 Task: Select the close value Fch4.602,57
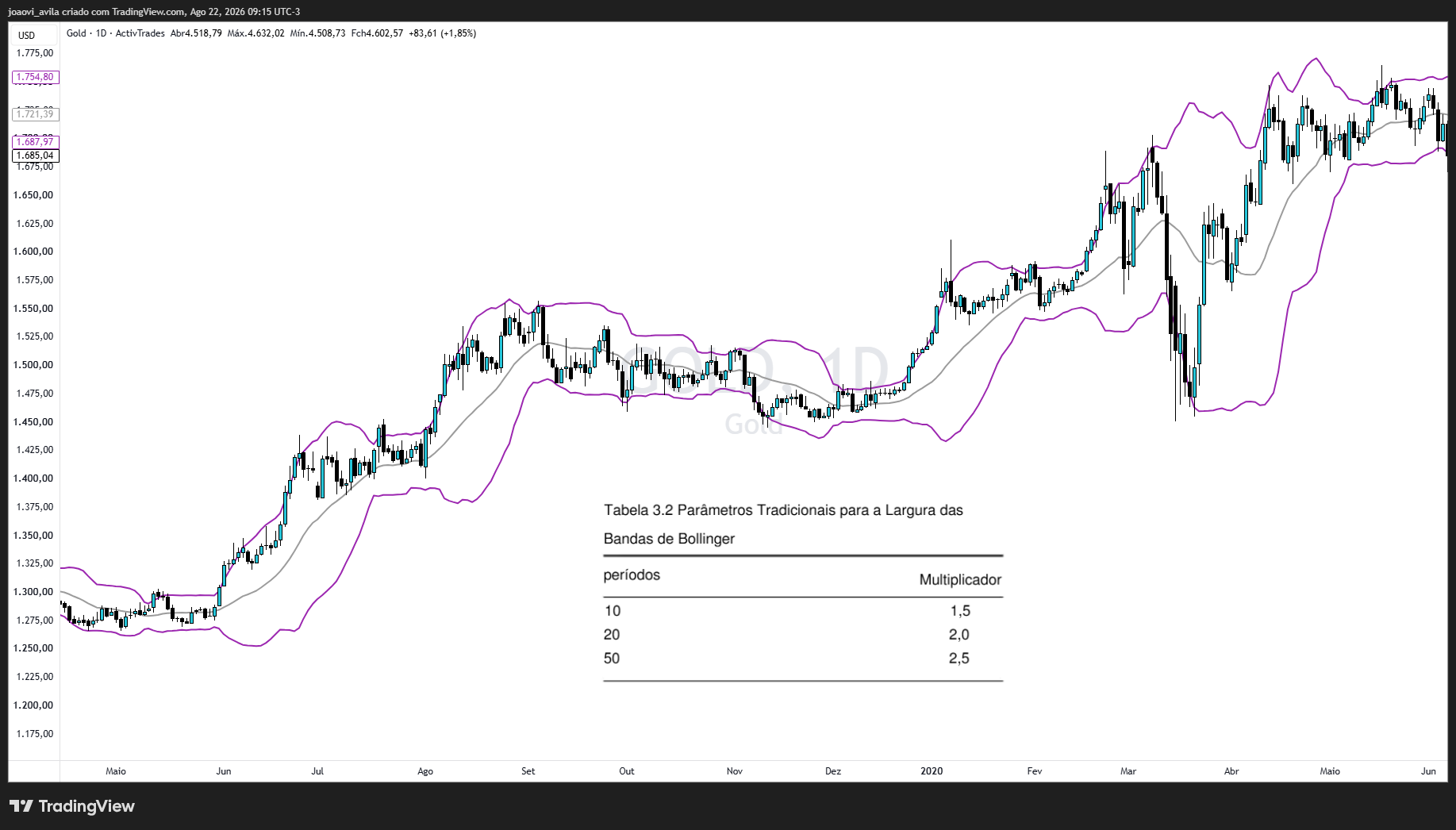pos(377,33)
